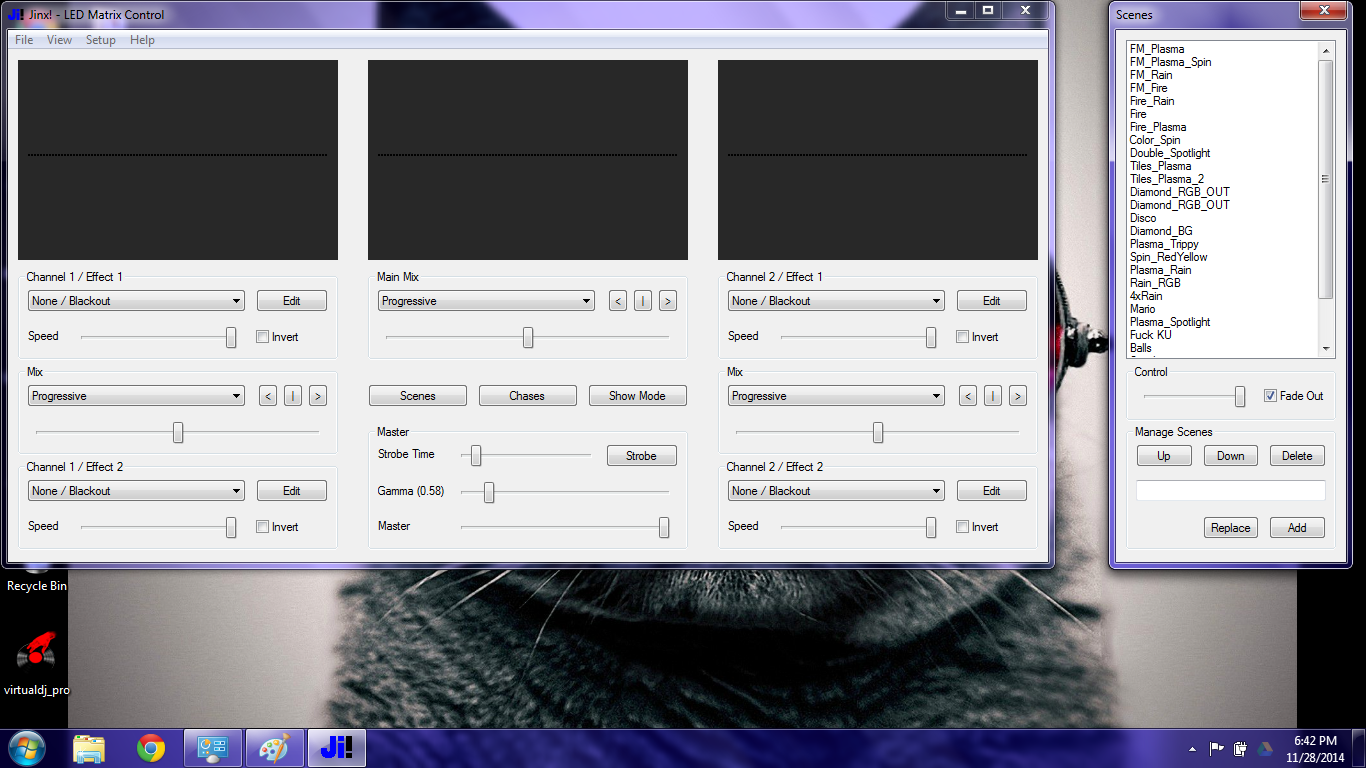Select Double_Spotlight scene in list
This screenshot has width=1366, height=768.
(1170, 153)
